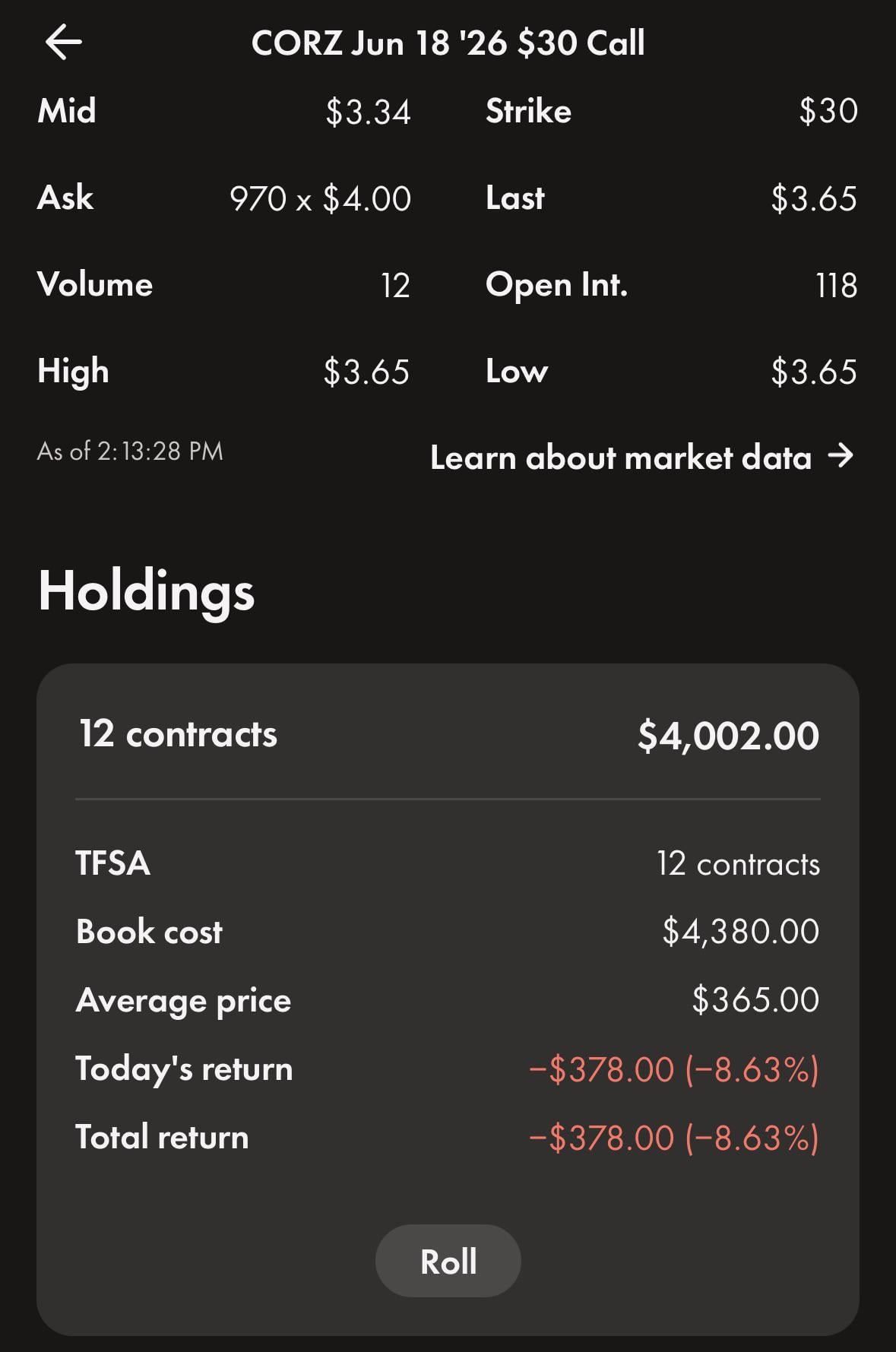Tap the As of 2:13:28 PM timestamp
This screenshot has height=1352, width=896.
coord(130,451)
